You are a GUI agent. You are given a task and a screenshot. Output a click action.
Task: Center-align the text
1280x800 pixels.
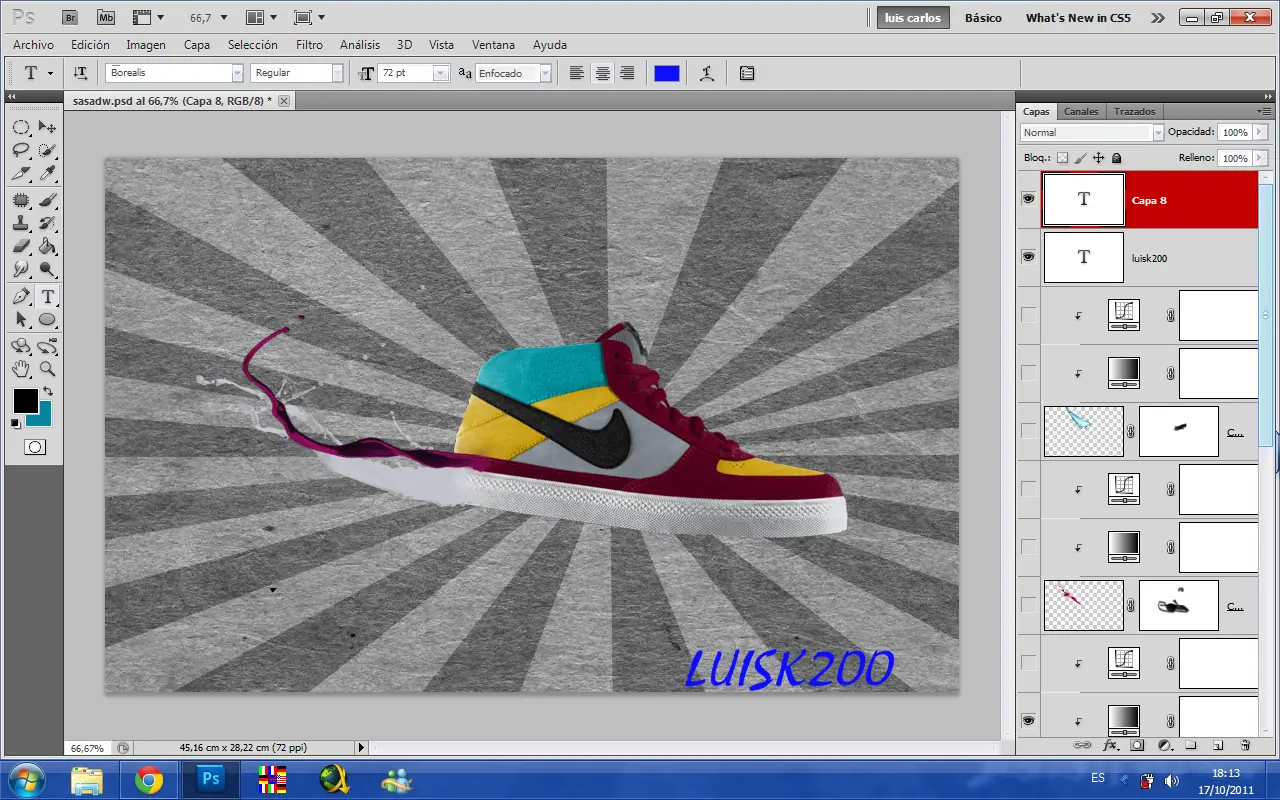point(603,73)
